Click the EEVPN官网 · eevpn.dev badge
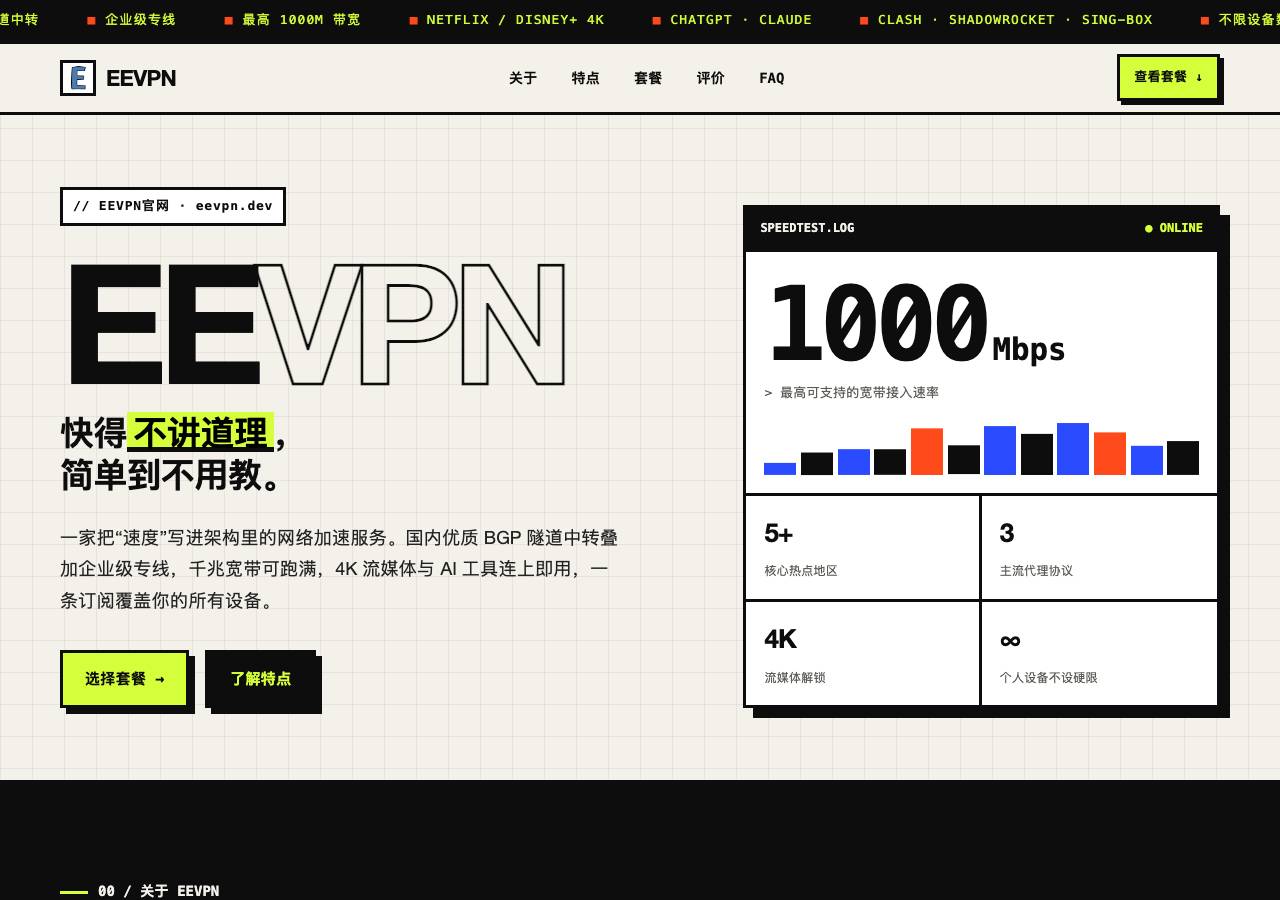 pos(173,206)
